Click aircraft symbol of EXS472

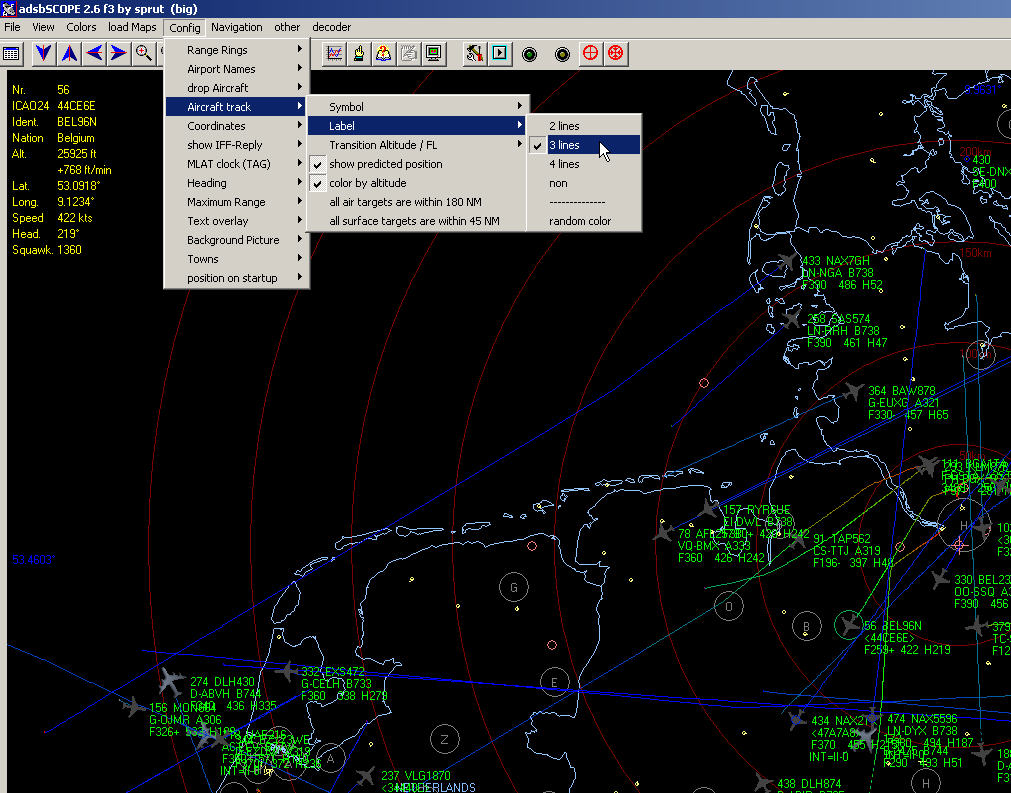[x=288, y=671]
